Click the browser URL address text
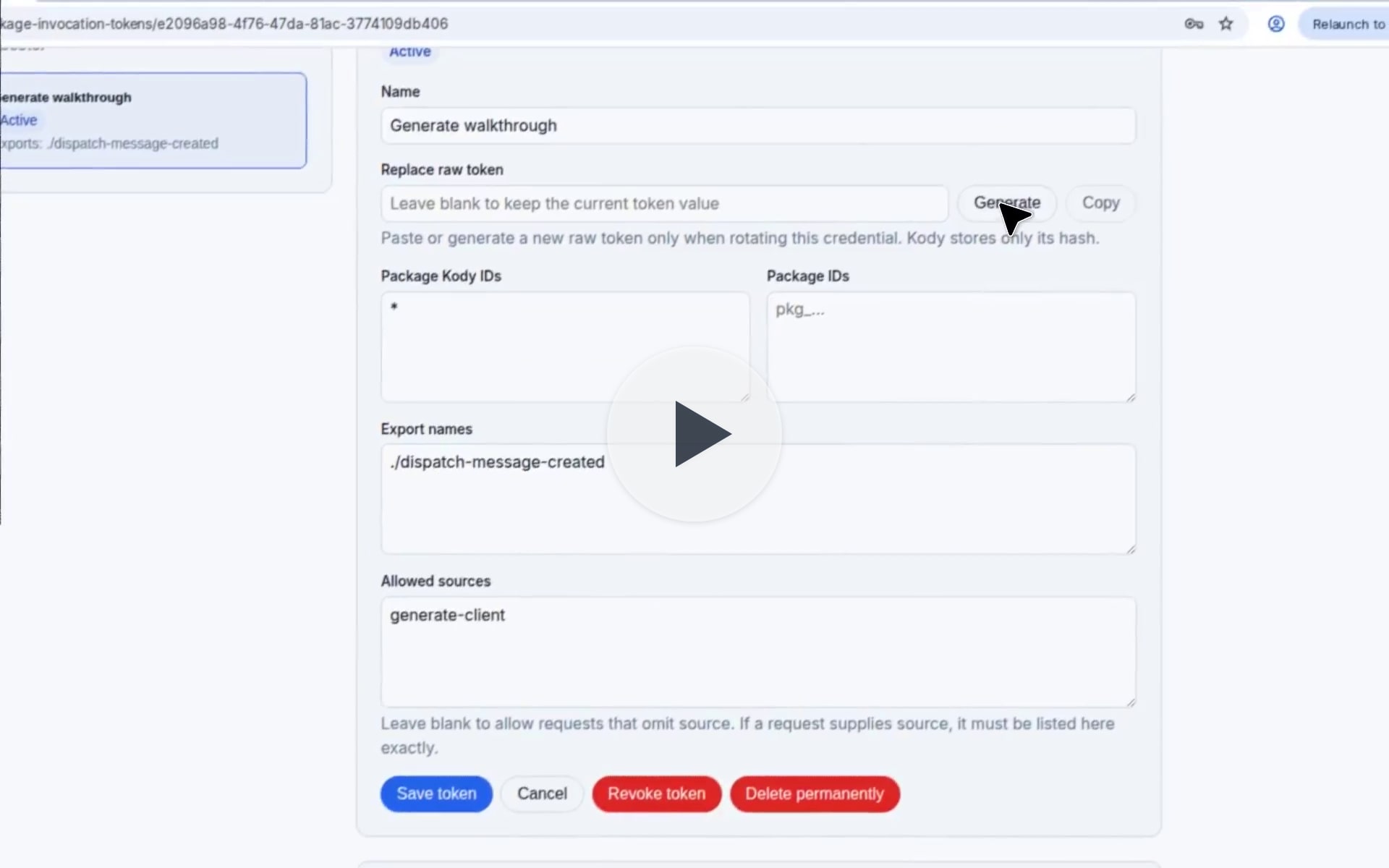Viewport: 1389px width, 868px height. (x=224, y=24)
